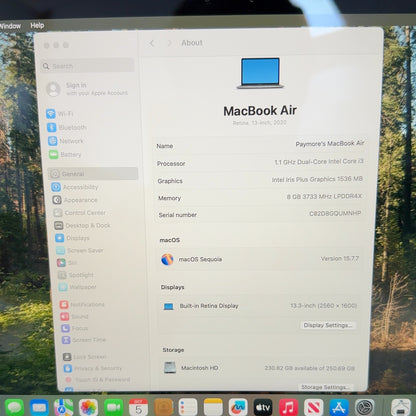
Task: Open App Store from the Dock
Action: pyautogui.click(x=339, y=407)
